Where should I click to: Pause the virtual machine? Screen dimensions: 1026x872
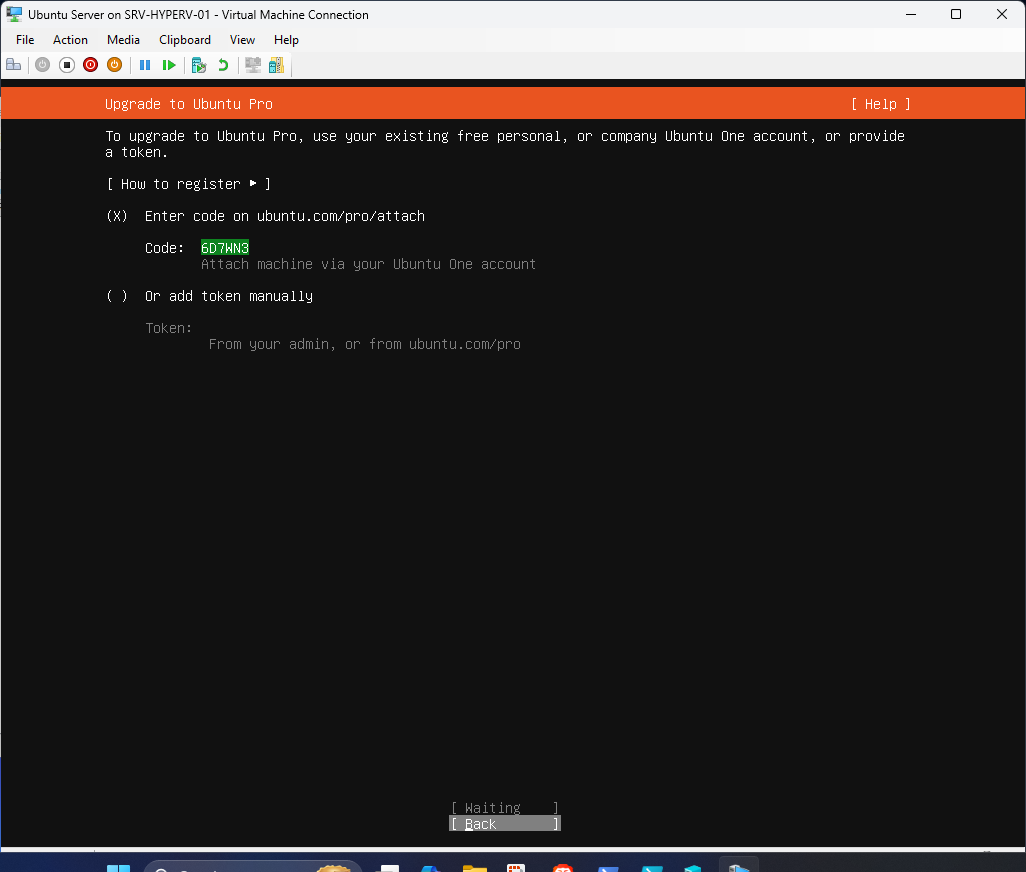(x=145, y=64)
